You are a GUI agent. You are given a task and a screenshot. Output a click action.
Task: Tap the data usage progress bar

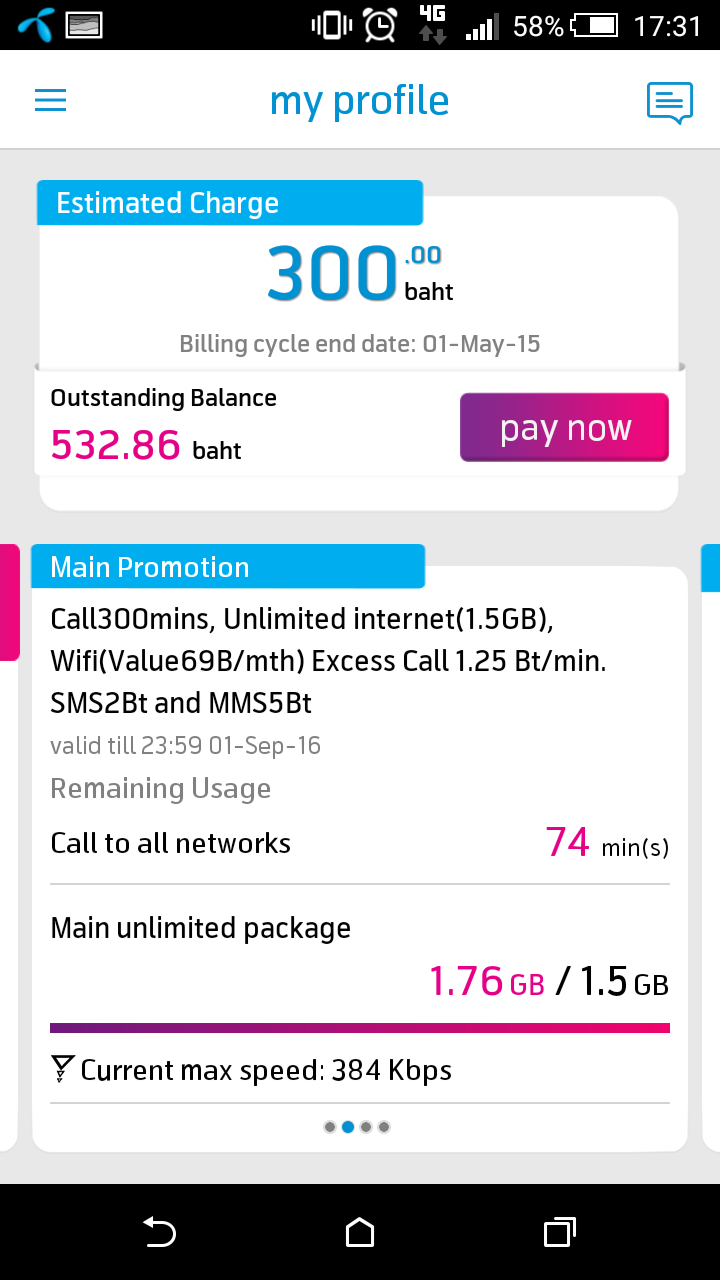[x=360, y=1027]
